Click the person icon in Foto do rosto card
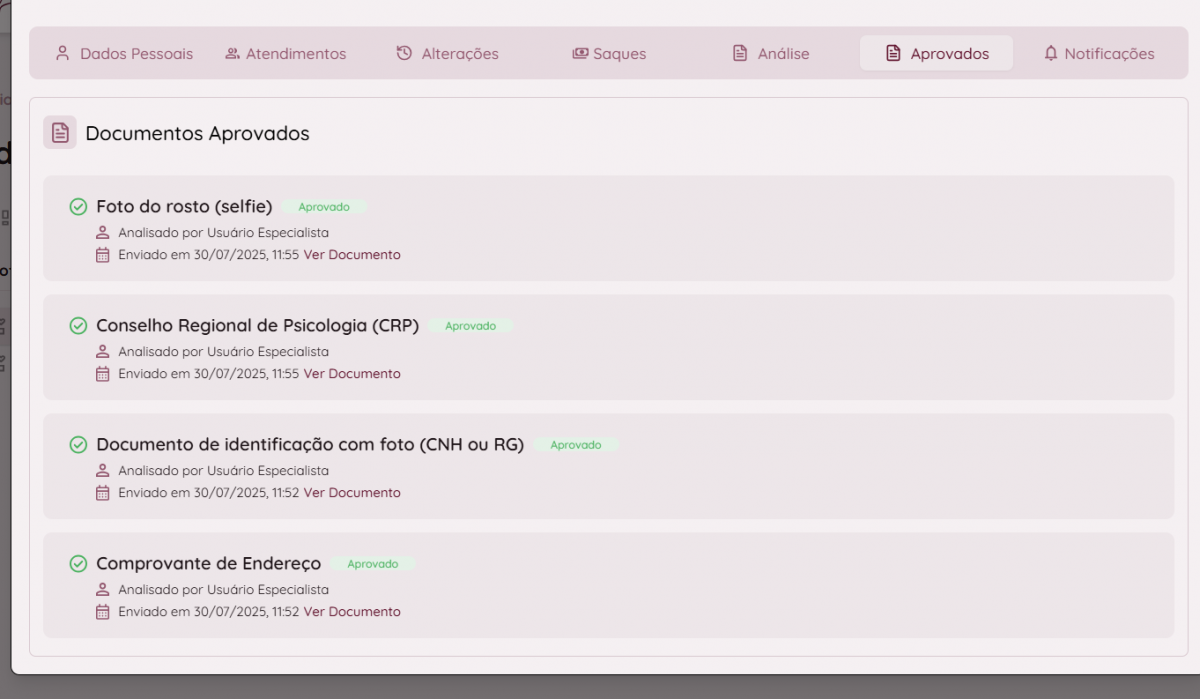 (102, 233)
